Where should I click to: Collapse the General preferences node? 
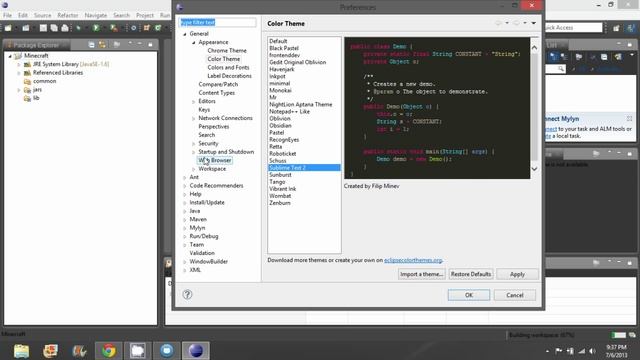(185, 34)
